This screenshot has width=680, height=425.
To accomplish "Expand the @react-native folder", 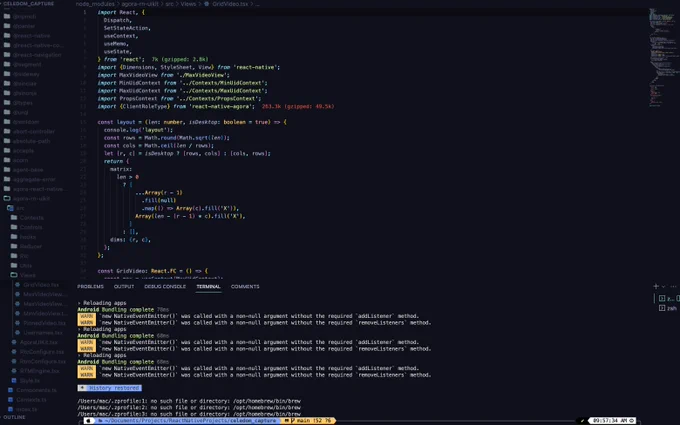I will tap(31, 36).
